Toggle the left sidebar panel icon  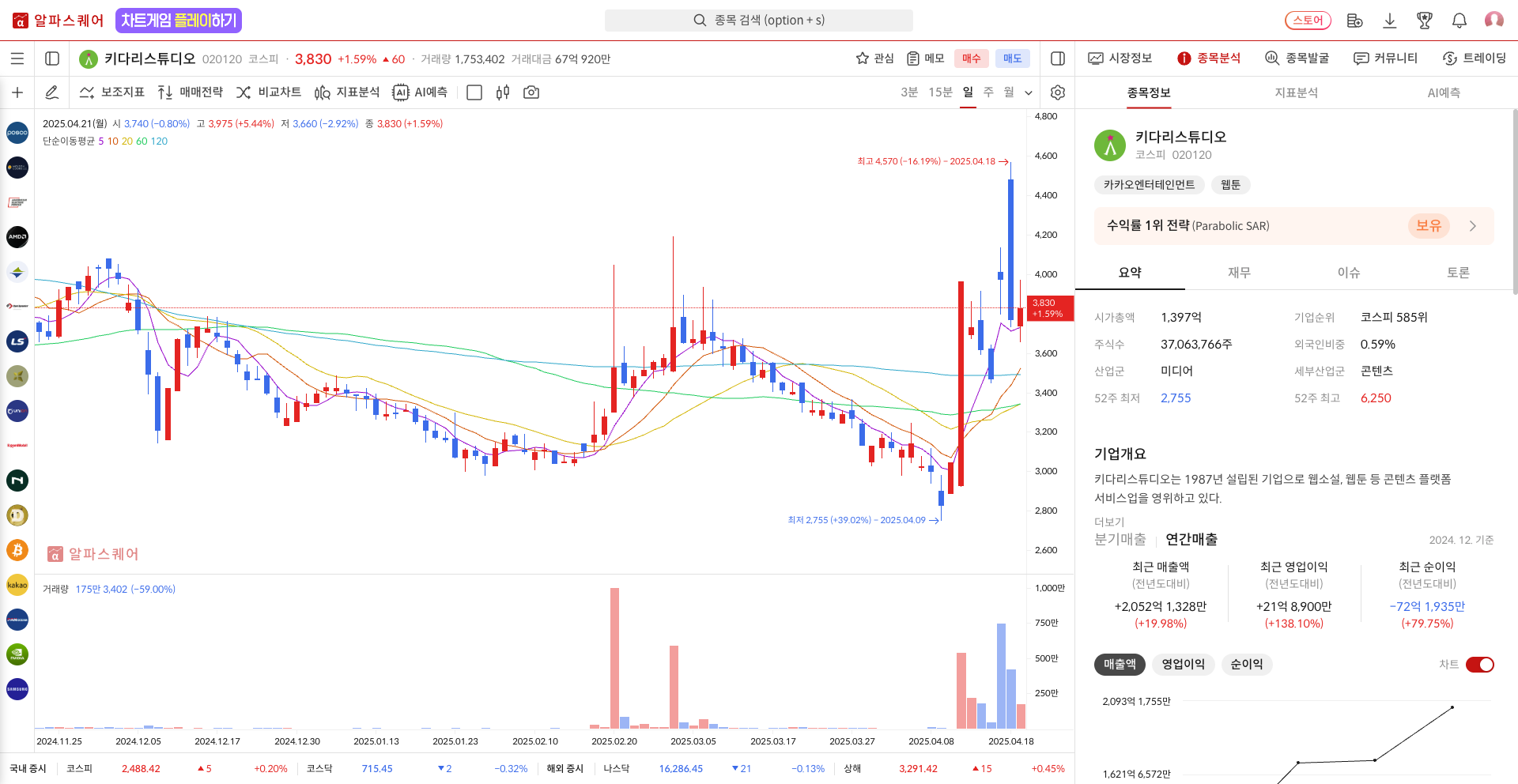(x=52, y=58)
